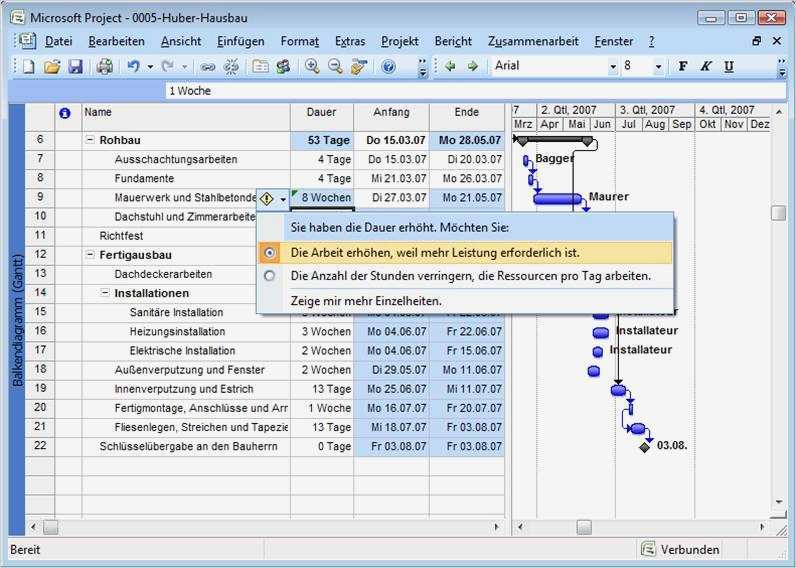796x568 pixels.
Task: Open the Datei menu
Action: [x=58, y=41]
